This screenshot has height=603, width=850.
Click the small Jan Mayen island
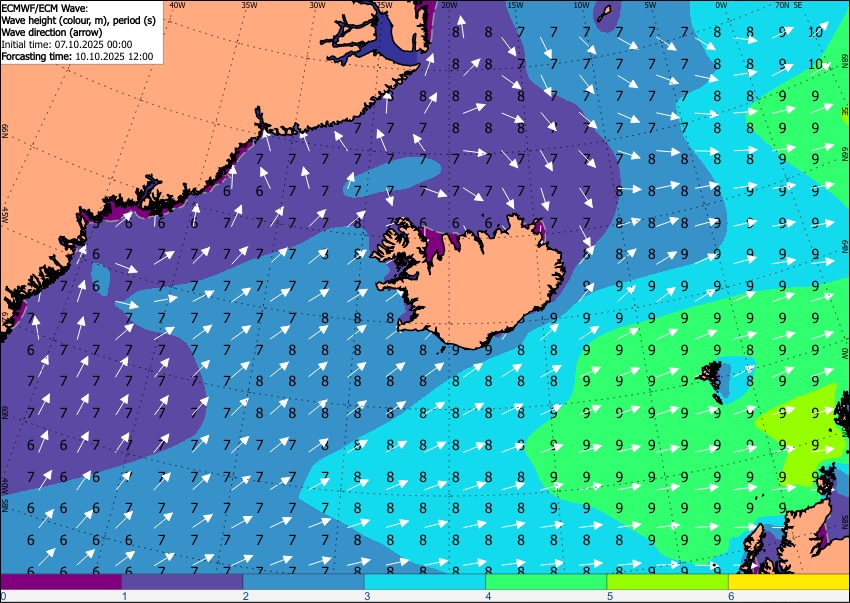click(x=604, y=14)
